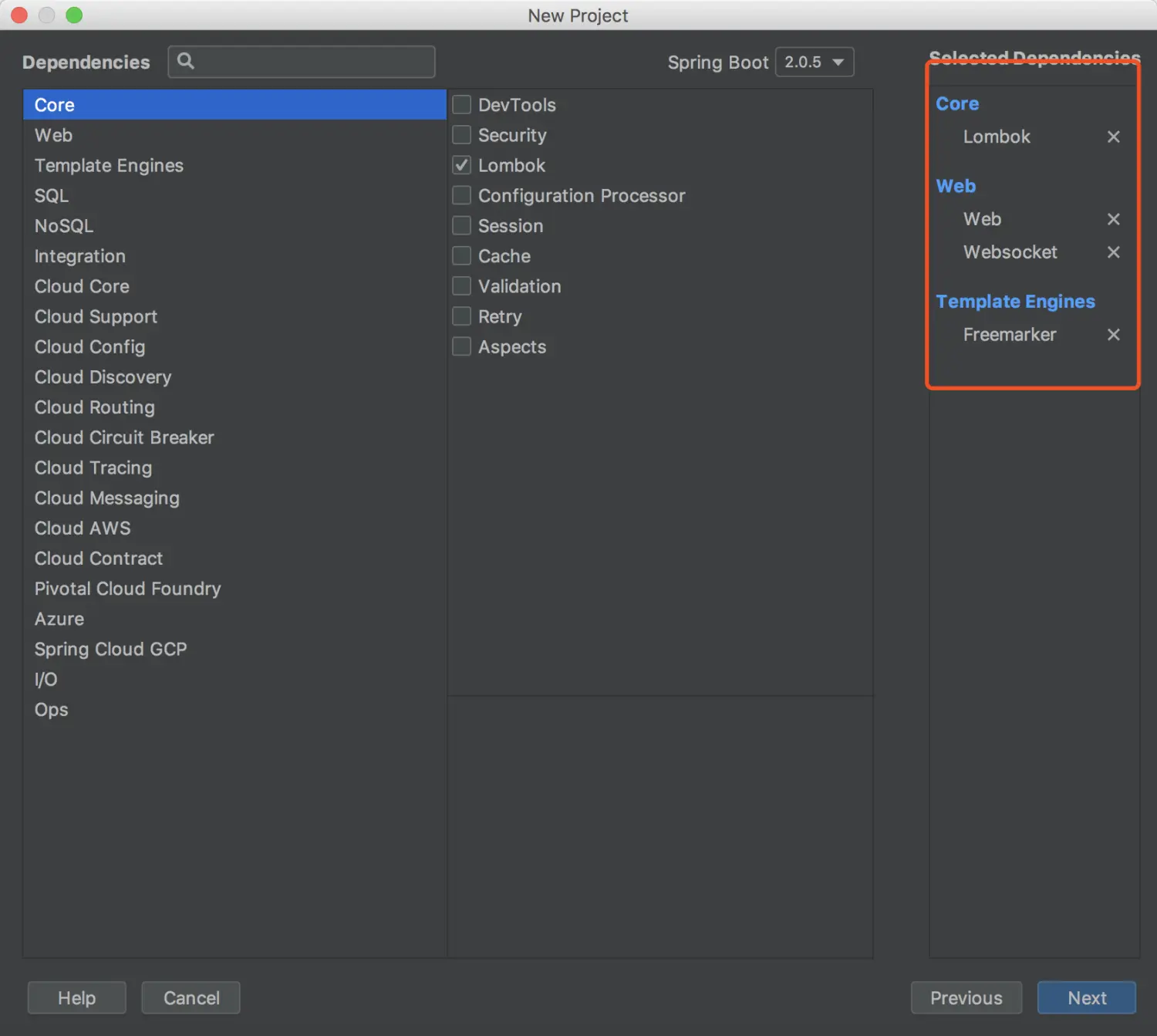This screenshot has height=1036, width=1157.
Task: Check the Configuration Processor option
Action: (x=461, y=195)
